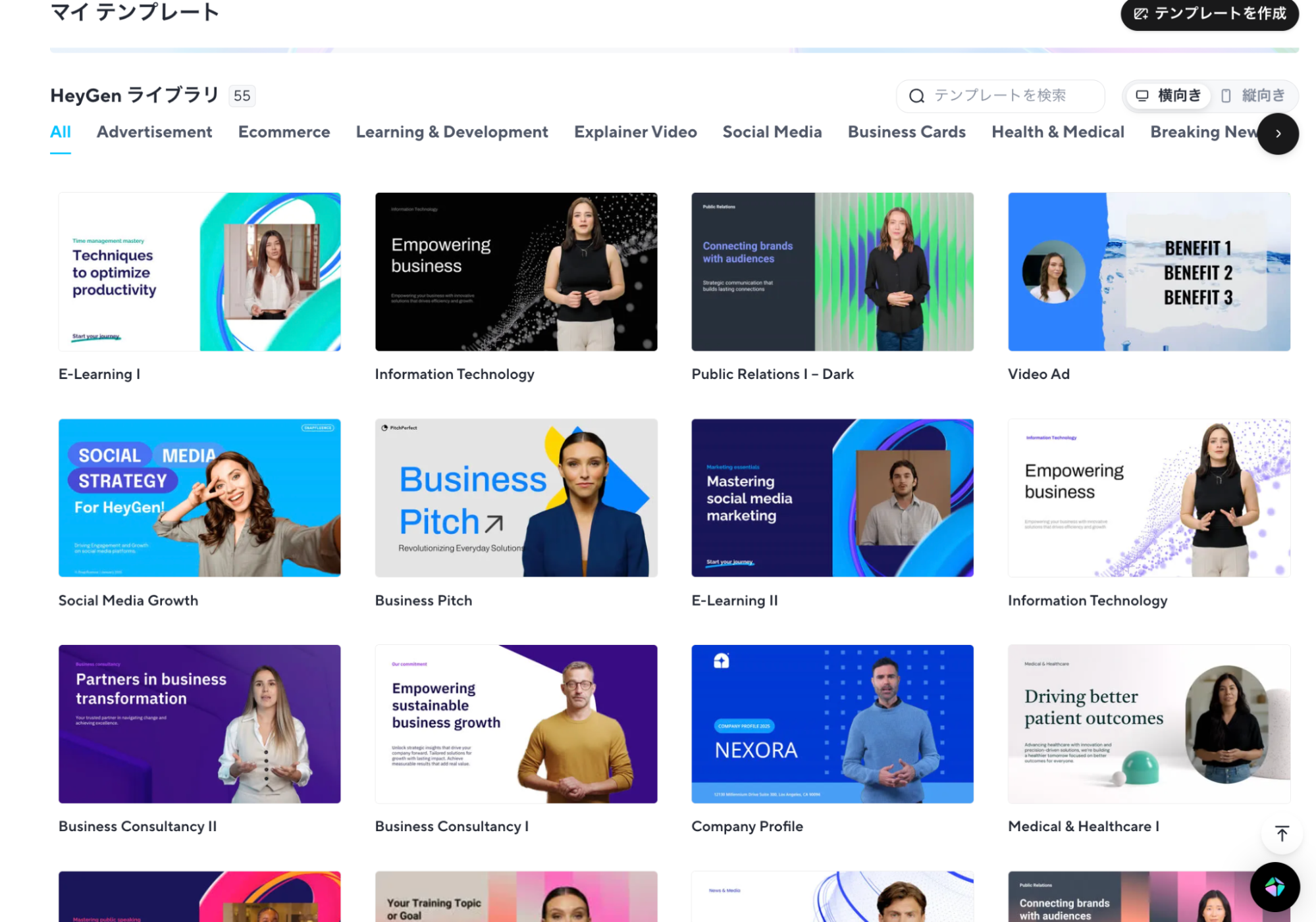Screen dimensions: 1316x922
Task: Open the E-Learning I template thumbnail
Action: pos(199,272)
